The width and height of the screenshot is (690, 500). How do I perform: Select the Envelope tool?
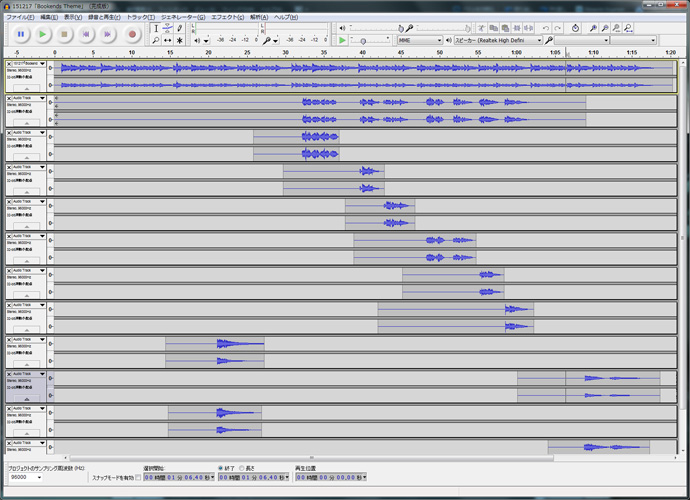pos(168,29)
